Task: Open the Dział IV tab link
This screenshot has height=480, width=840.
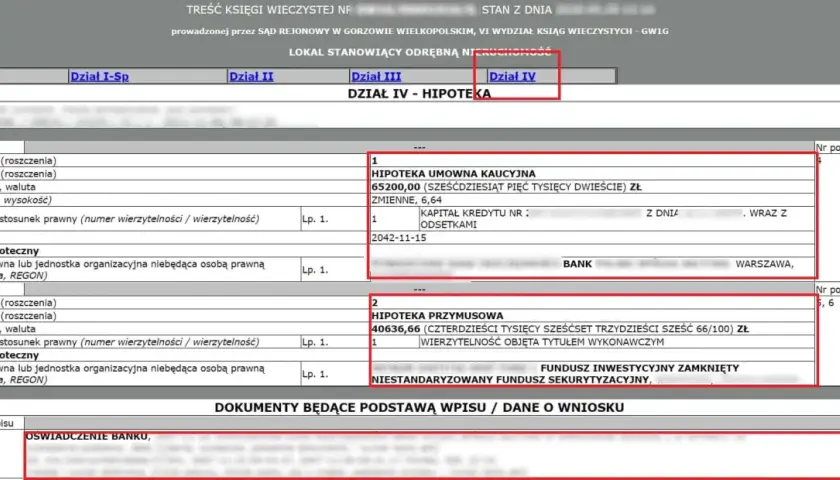Action: pos(512,77)
